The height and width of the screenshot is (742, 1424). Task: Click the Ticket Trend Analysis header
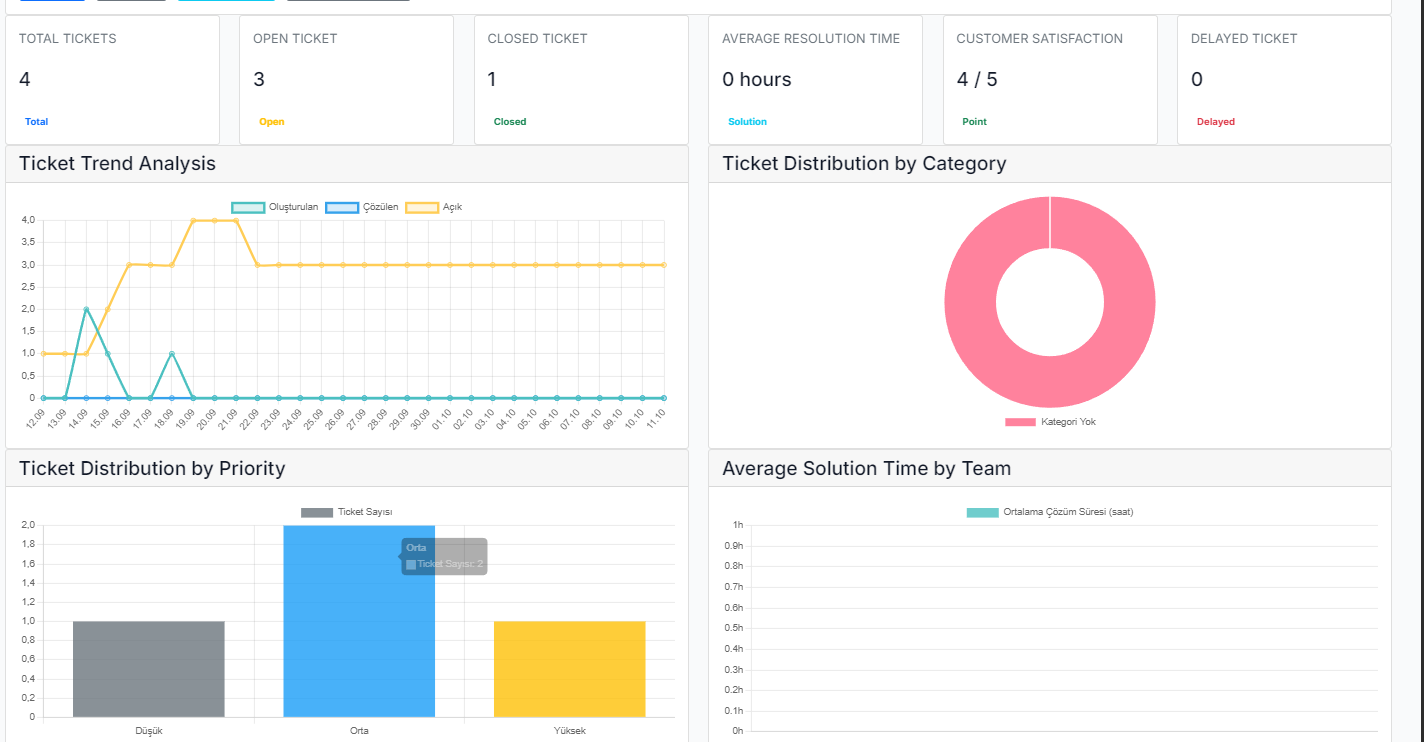coord(117,164)
